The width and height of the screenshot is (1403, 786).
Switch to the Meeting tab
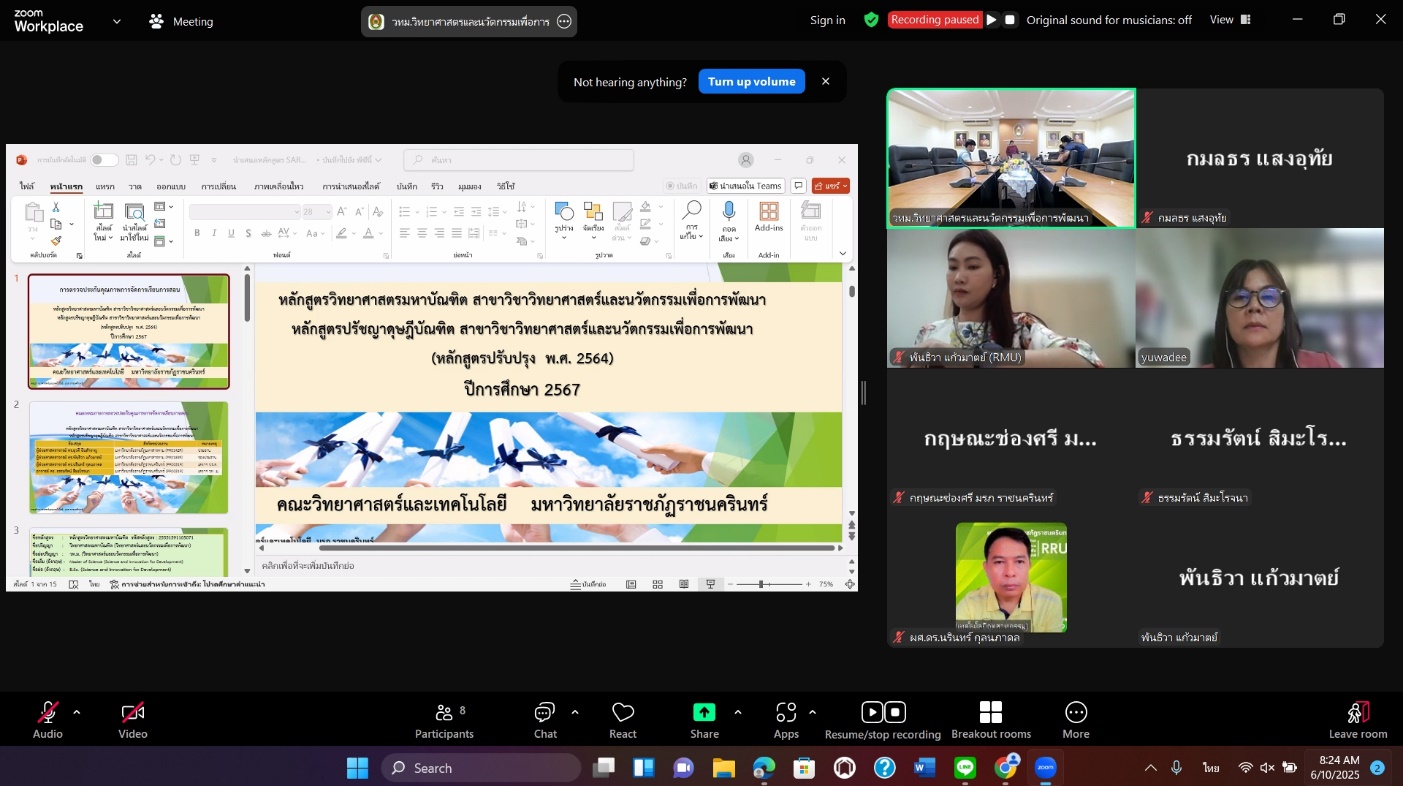[x=181, y=21]
